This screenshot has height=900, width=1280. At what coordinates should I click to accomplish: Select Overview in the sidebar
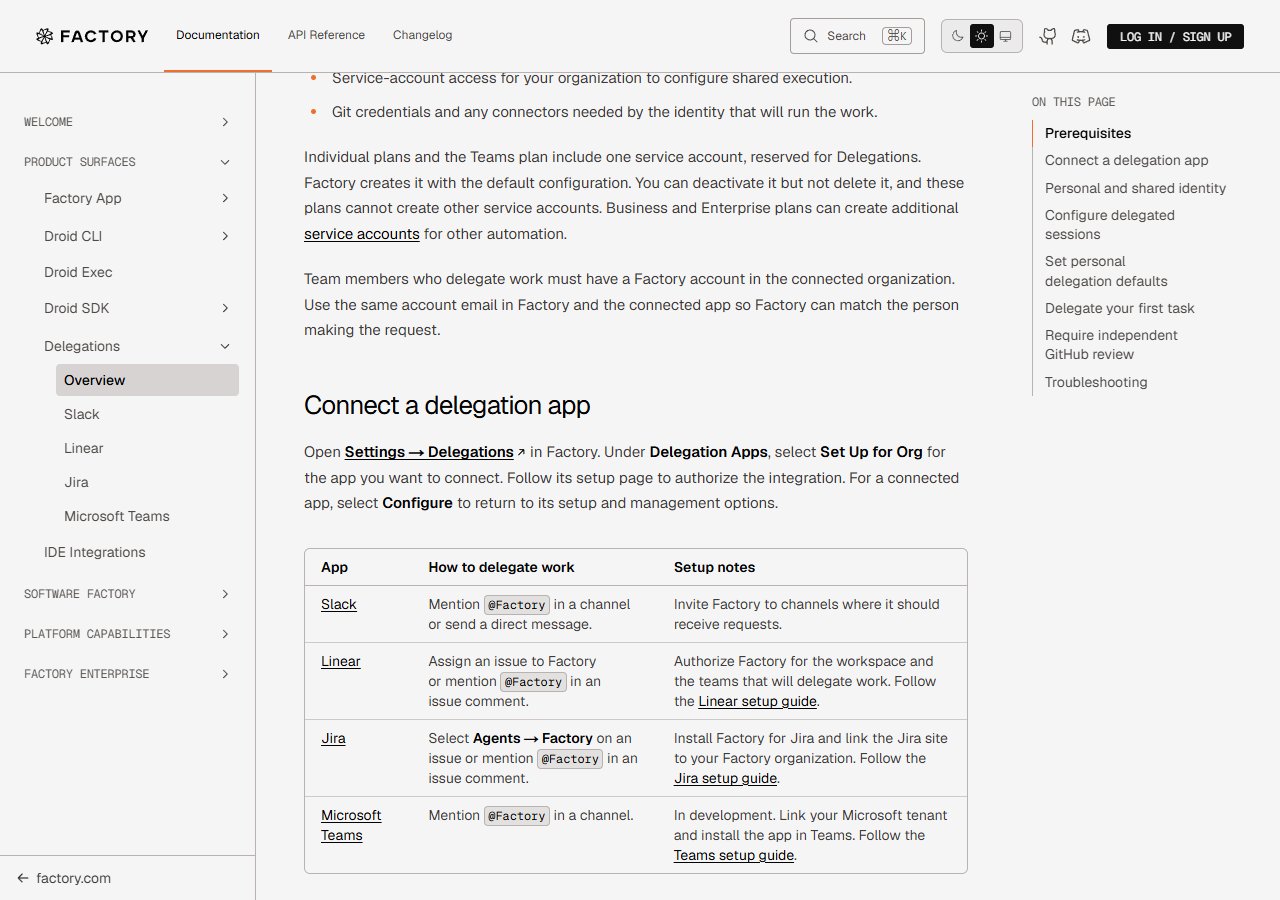tap(147, 380)
